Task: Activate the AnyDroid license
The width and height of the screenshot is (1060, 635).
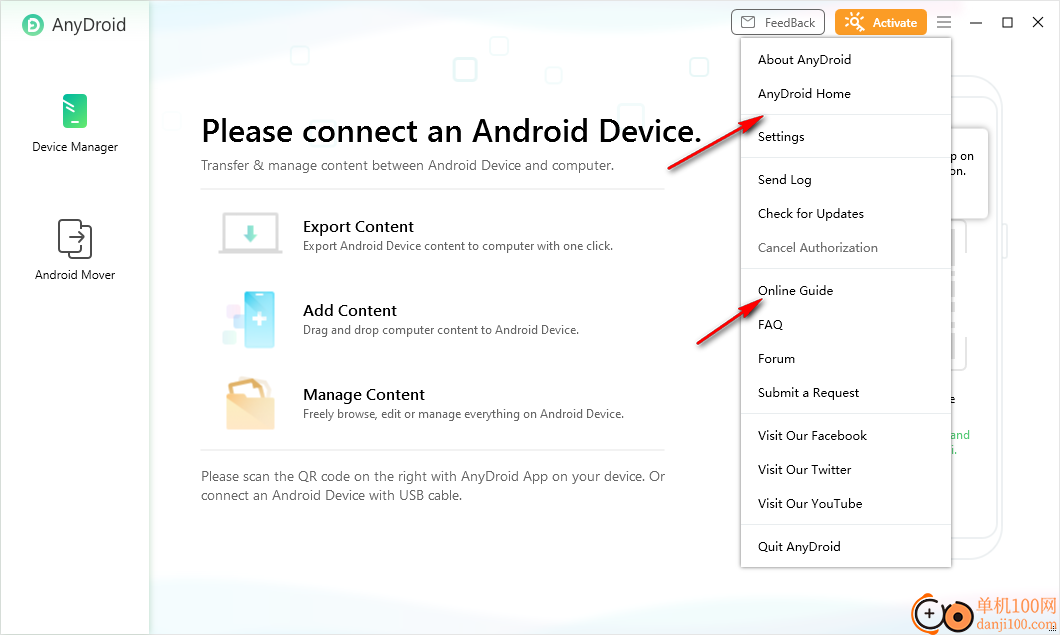Action: pyautogui.click(x=881, y=22)
